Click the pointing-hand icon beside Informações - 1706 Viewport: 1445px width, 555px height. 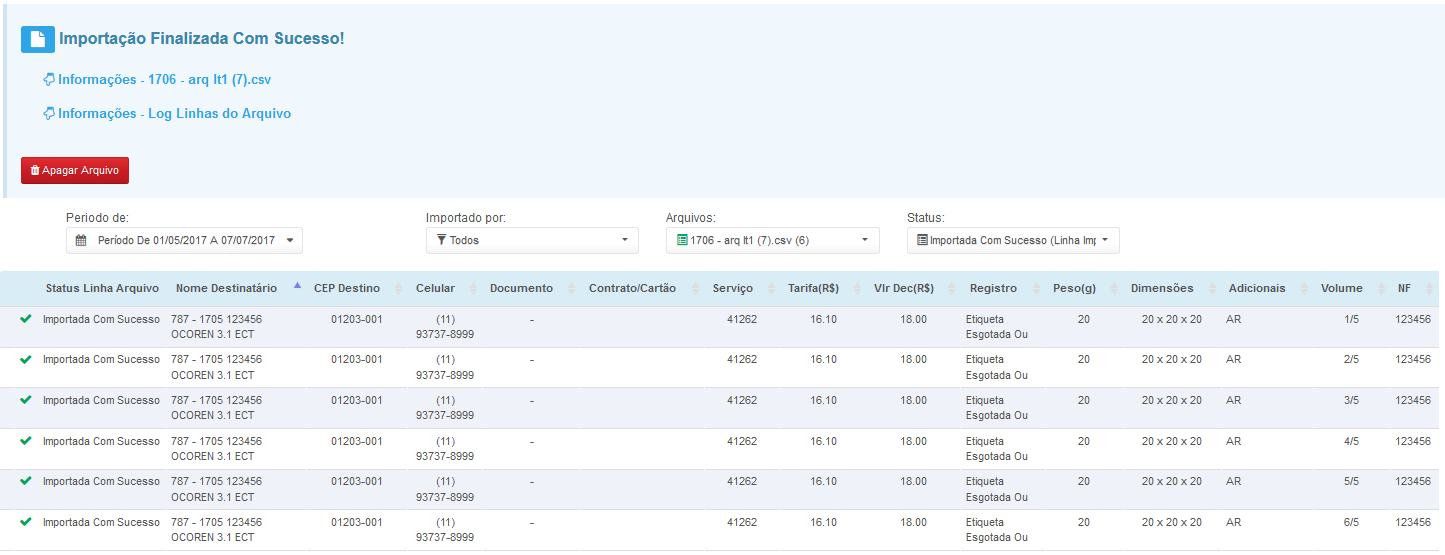click(x=49, y=79)
